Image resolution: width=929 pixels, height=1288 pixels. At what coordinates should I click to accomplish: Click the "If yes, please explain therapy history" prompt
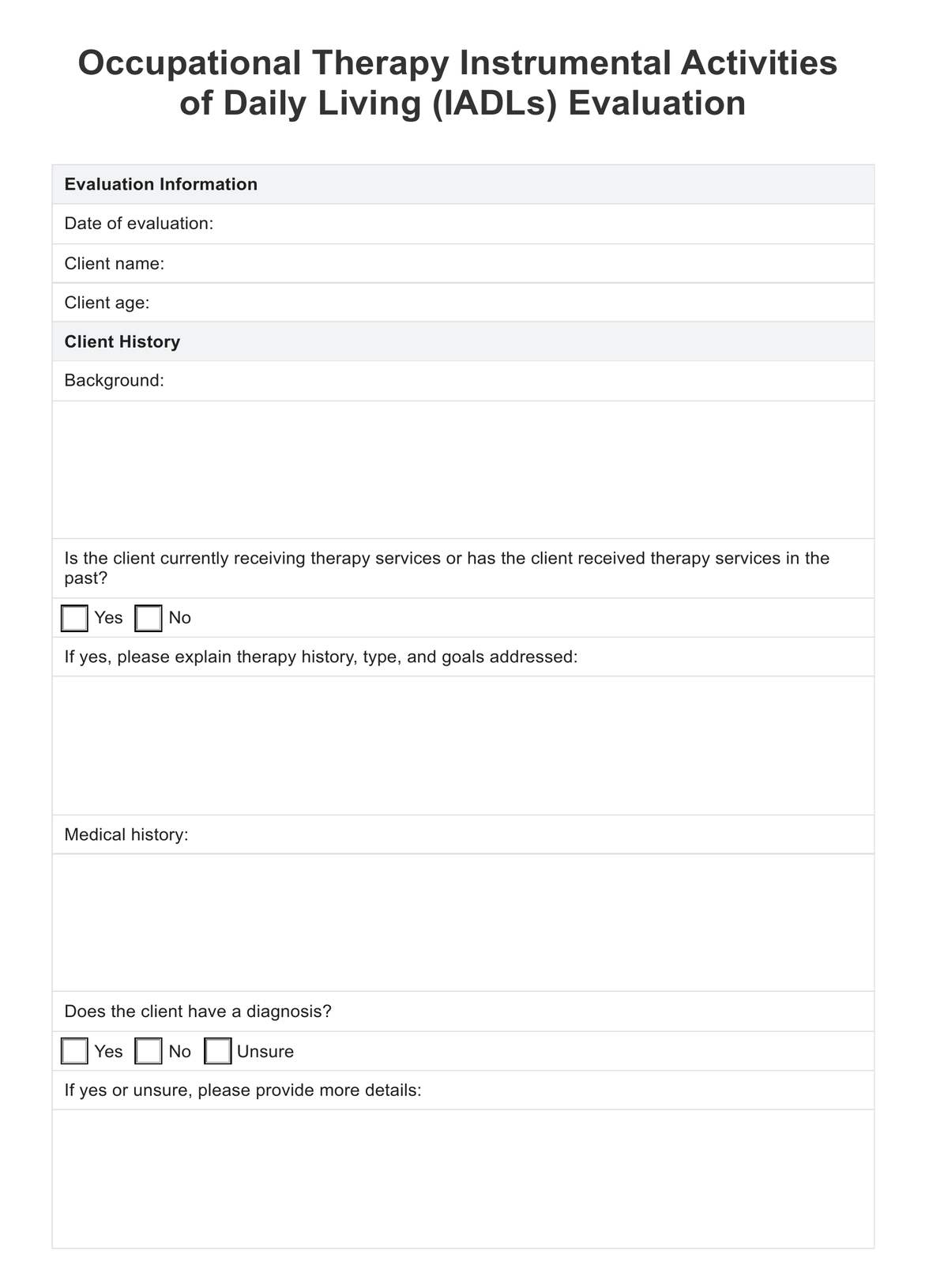pos(321,657)
